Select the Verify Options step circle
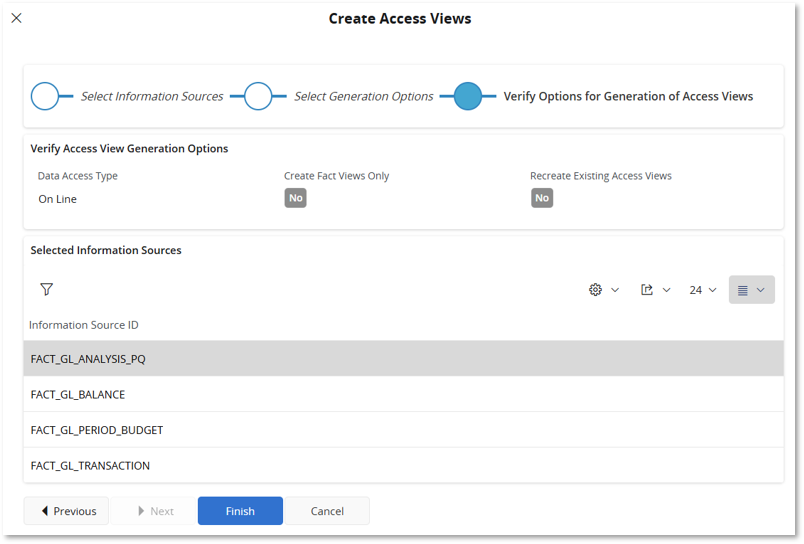Image resolution: width=804 pixels, height=544 pixels. coord(468,96)
